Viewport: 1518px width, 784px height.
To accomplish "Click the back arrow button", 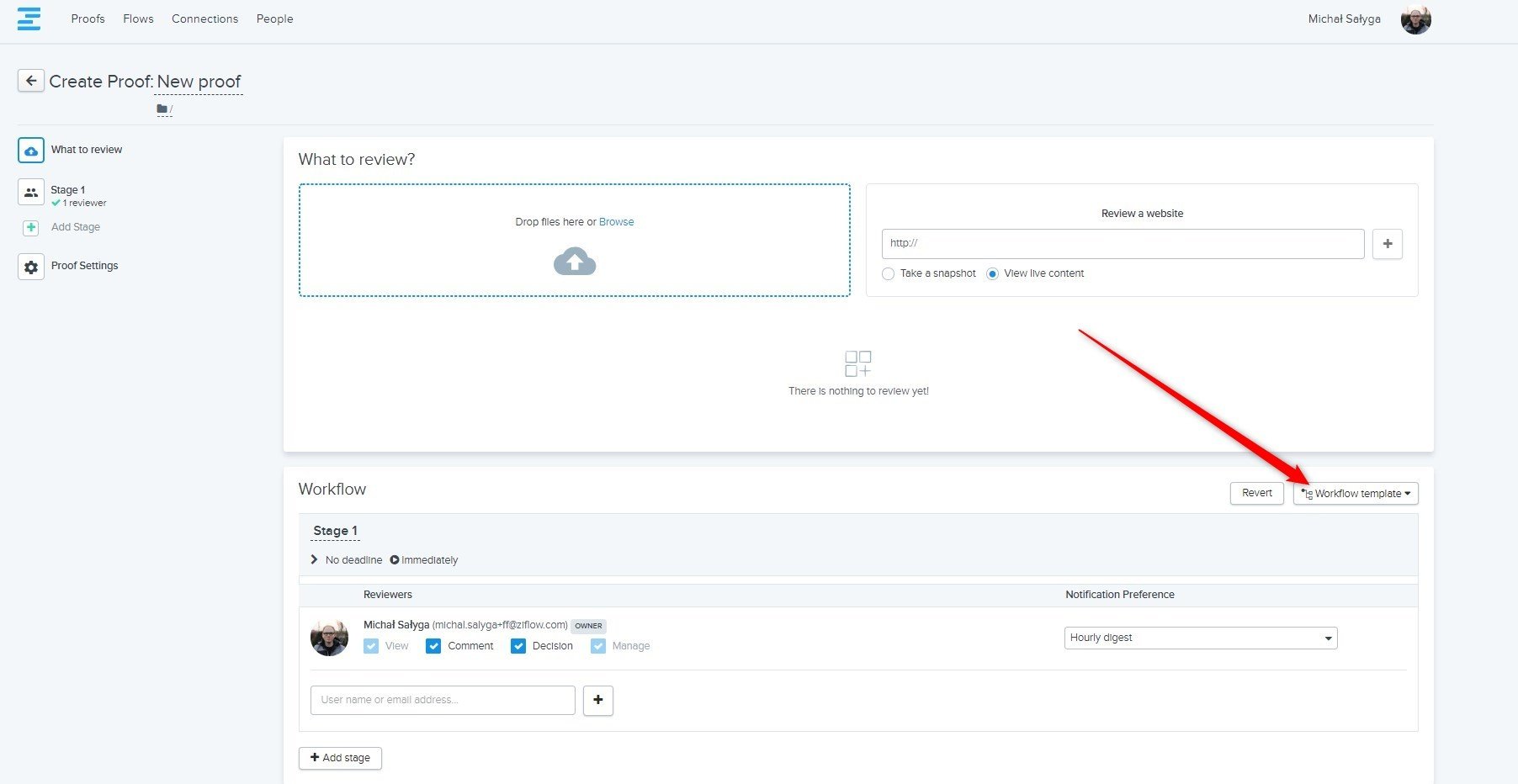I will tap(31, 81).
